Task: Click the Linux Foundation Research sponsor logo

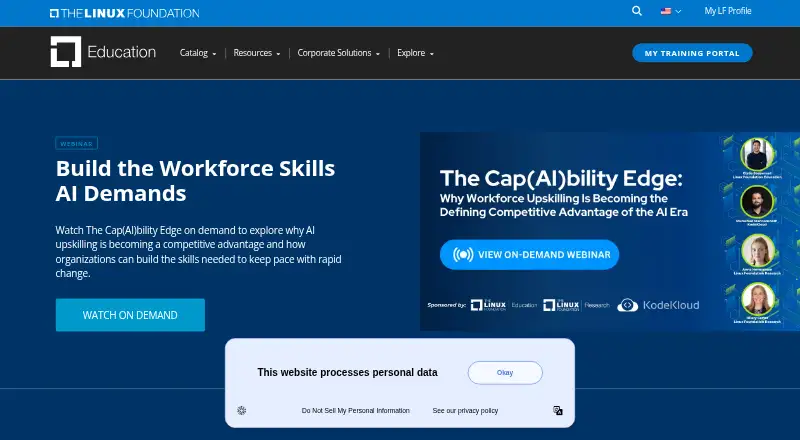Action: tap(576, 305)
